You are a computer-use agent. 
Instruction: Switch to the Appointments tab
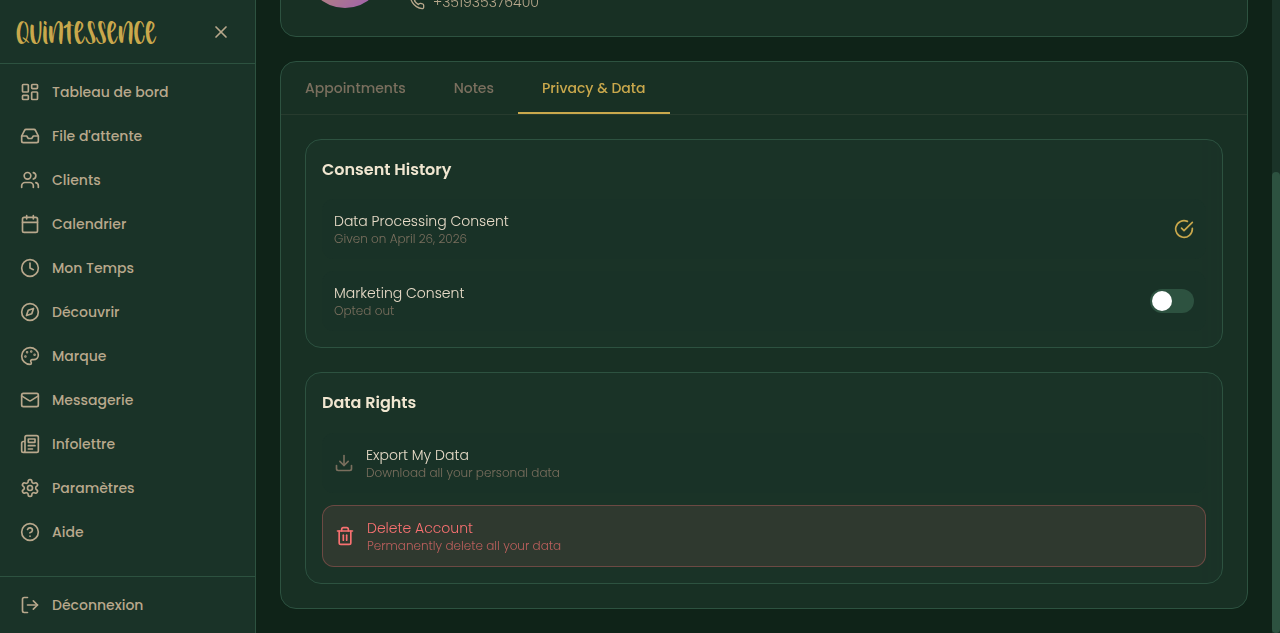pos(355,88)
